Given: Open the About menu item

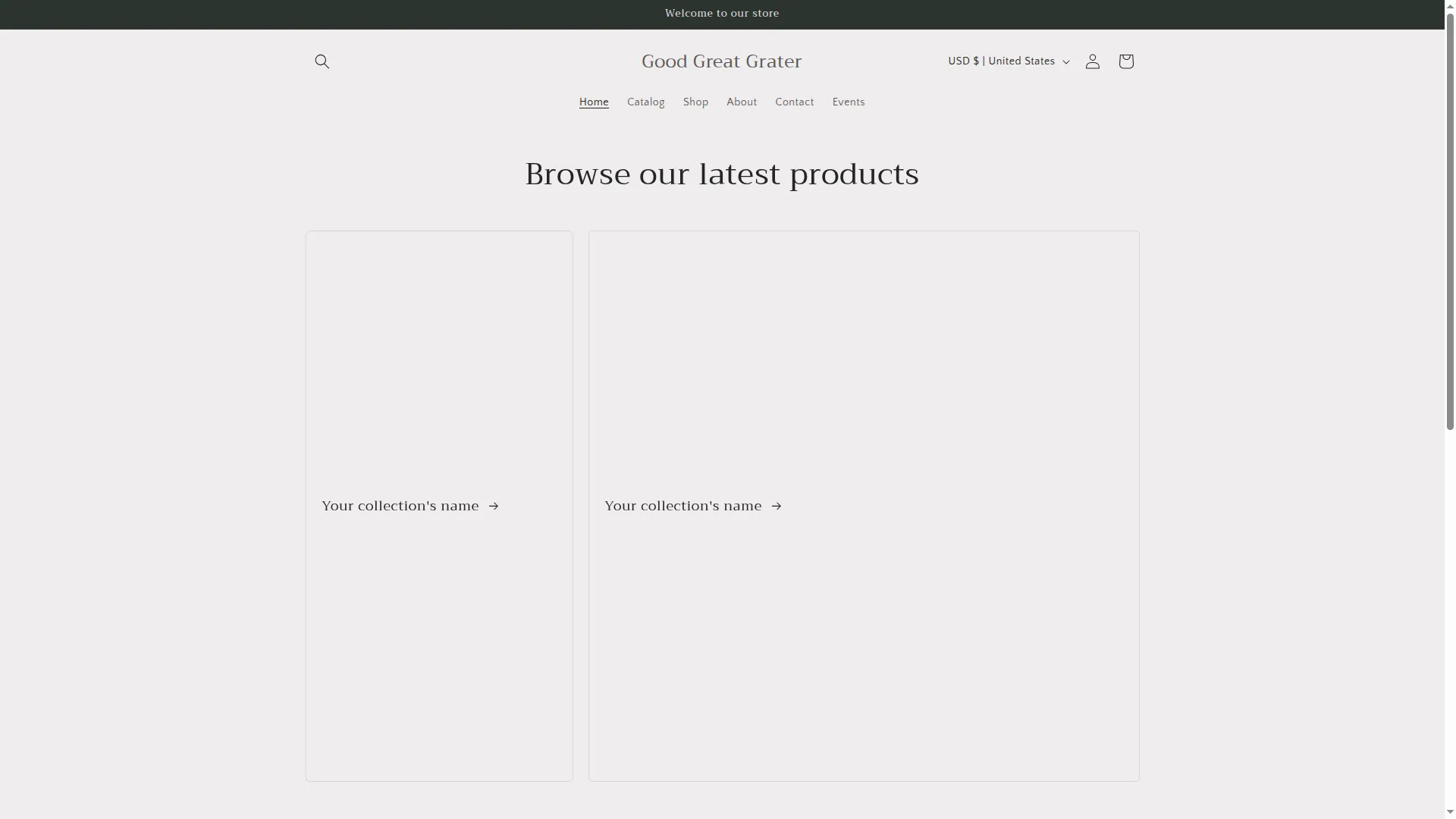Looking at the screenshot, I should [742, 102].
